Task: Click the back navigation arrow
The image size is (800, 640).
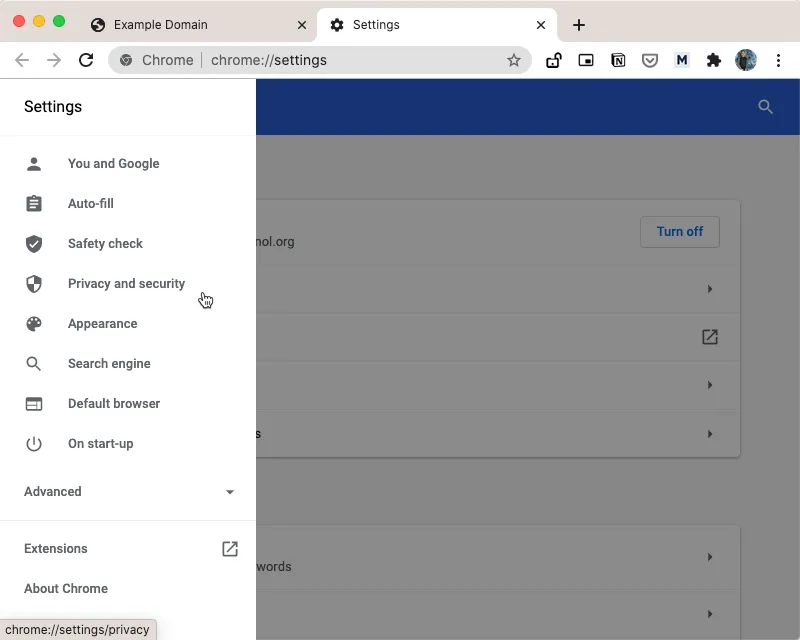Action: [22, 60]
